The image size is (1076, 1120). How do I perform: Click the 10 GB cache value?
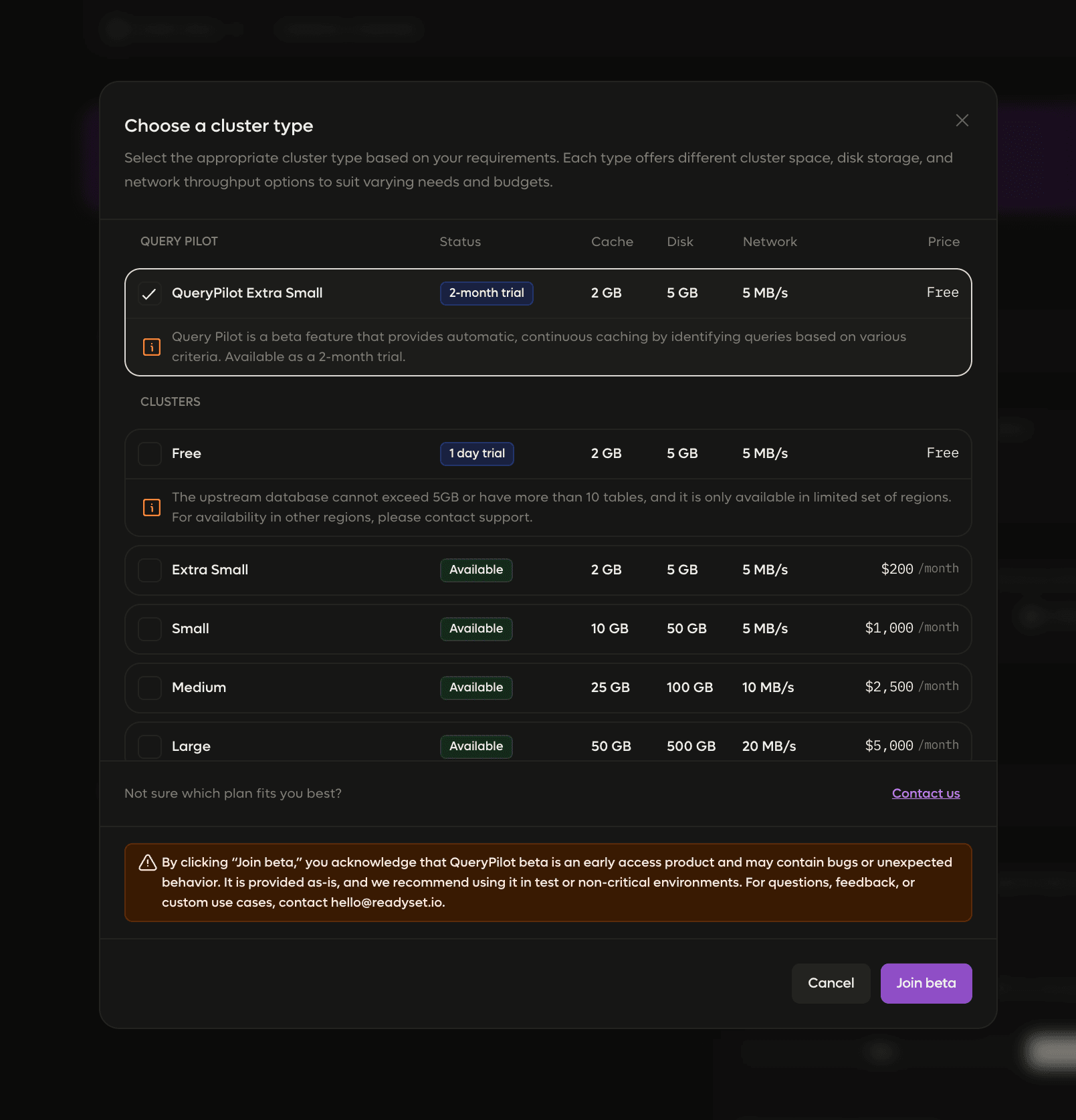610,629
